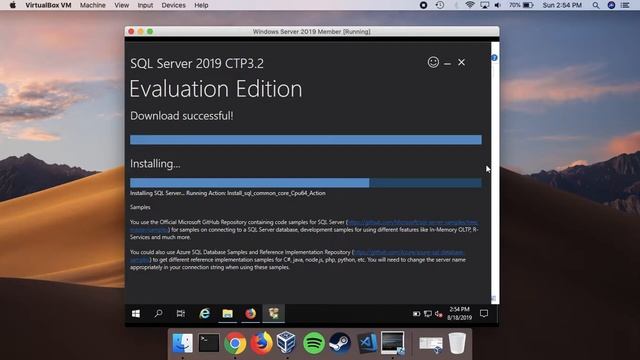Click the AirPlay display menu icon
The width and height of the screenshot is (640, 360).
tap(484, 5)
